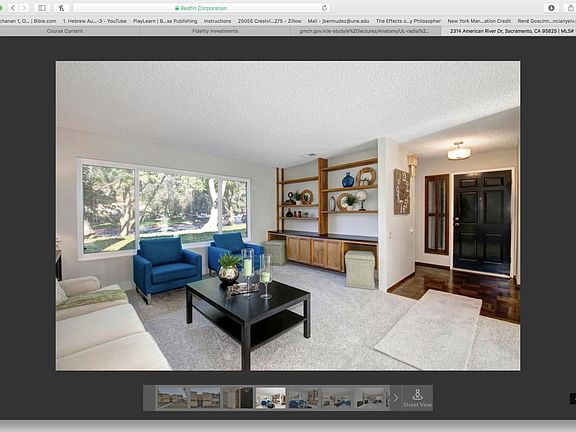Viewport: 576px width, 432px height.
Task: Open the Bible.com bookmark
Action: 28,21
